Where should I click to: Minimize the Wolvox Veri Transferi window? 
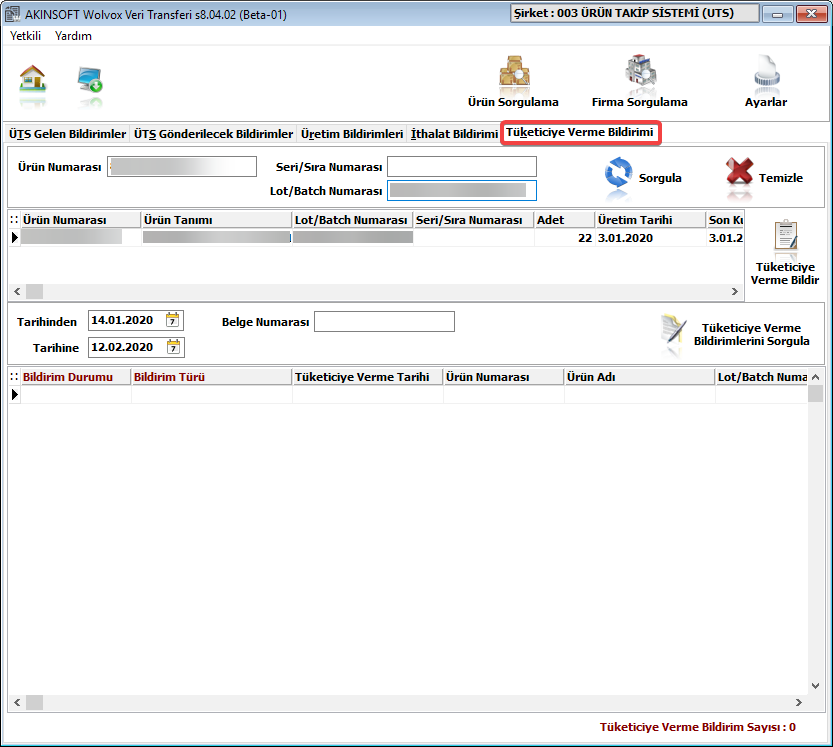click(x=778, y=14)
